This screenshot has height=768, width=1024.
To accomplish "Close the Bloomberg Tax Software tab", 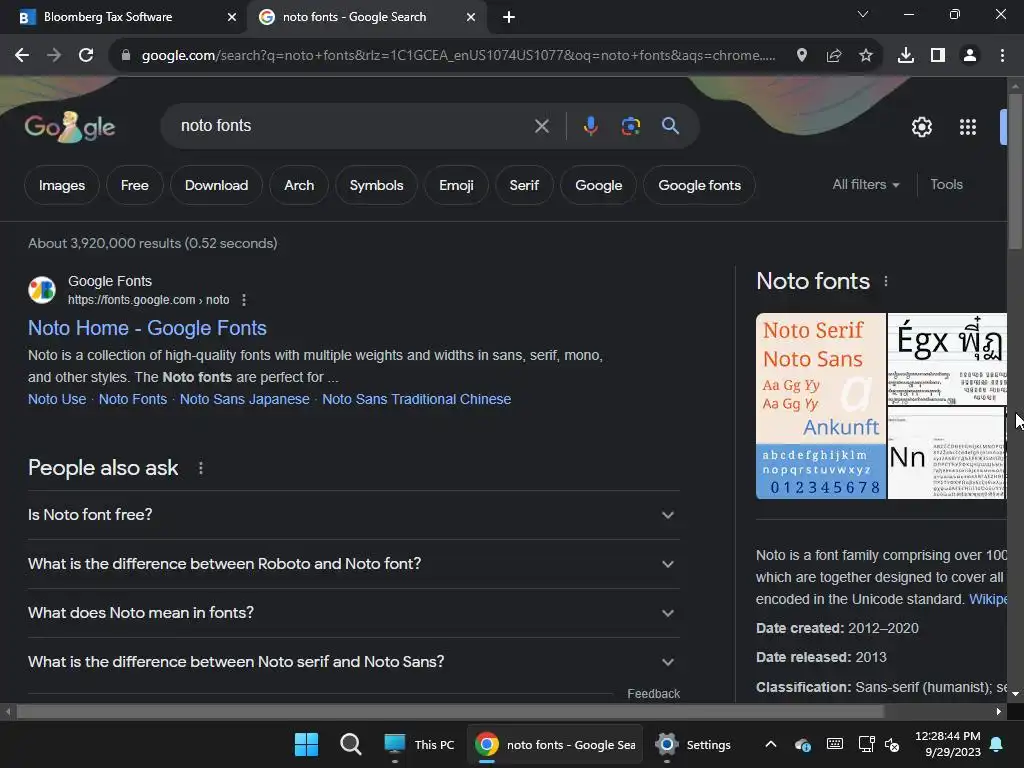I will pos(231,17).
